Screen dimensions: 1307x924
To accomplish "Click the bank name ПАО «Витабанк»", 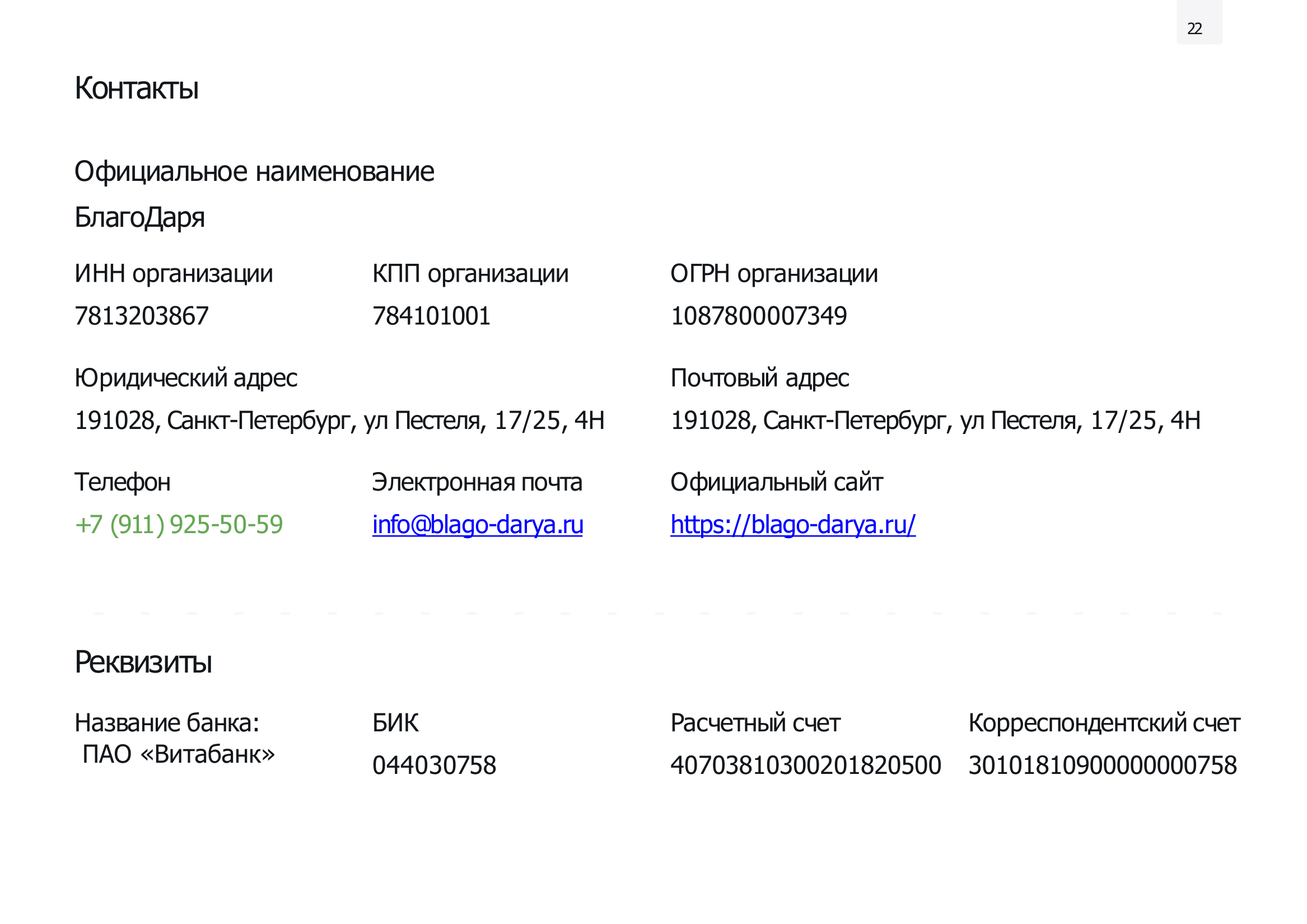I will point(179,754).
